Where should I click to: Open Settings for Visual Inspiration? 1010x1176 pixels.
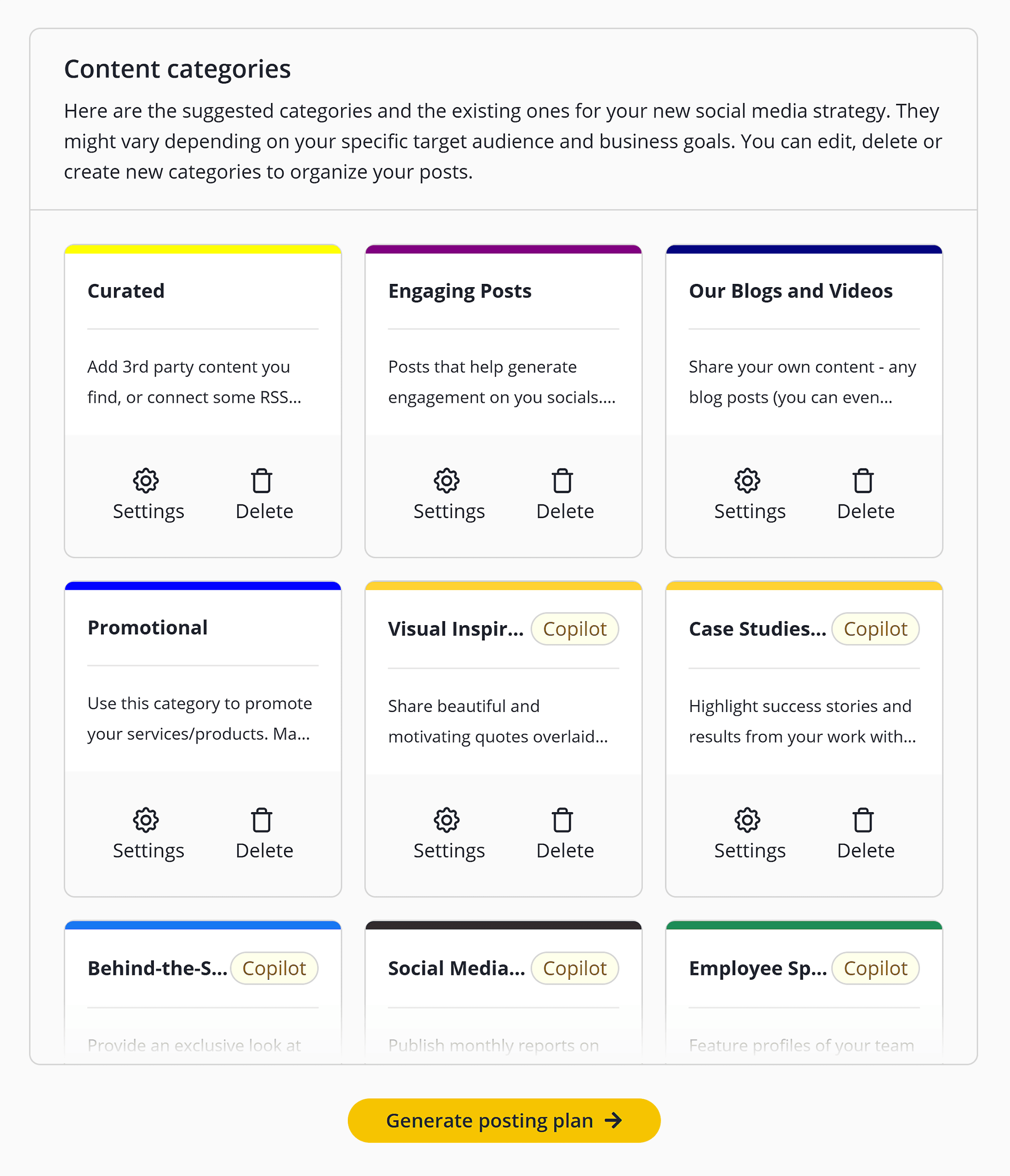click(448, 833)
